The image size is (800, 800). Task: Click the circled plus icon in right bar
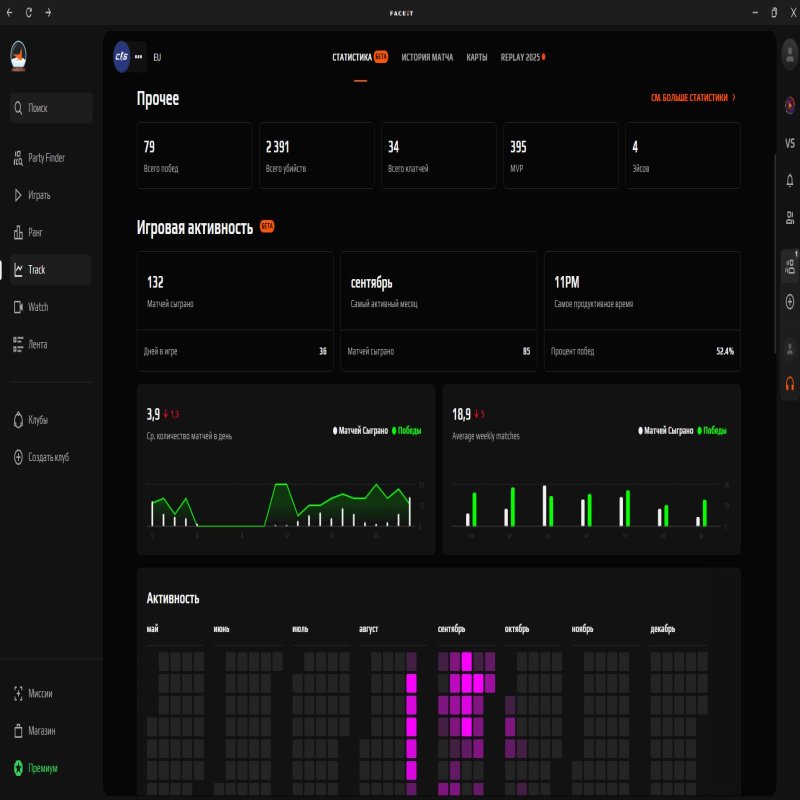790,301
